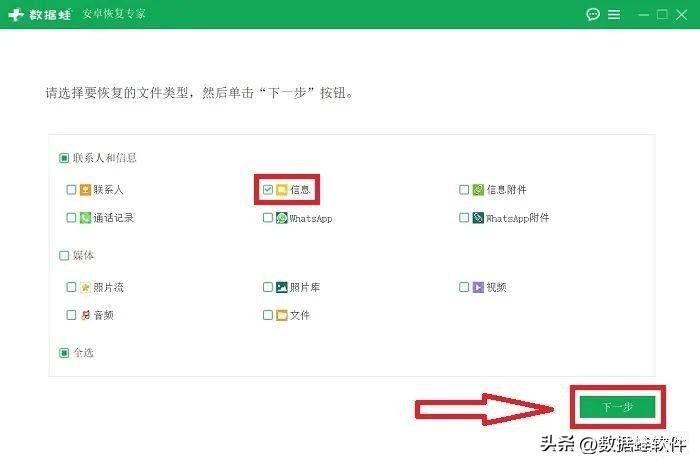Screen dimensions: 700x466
Task: Click the 文件 folder icon
Action: click(282, 315)
